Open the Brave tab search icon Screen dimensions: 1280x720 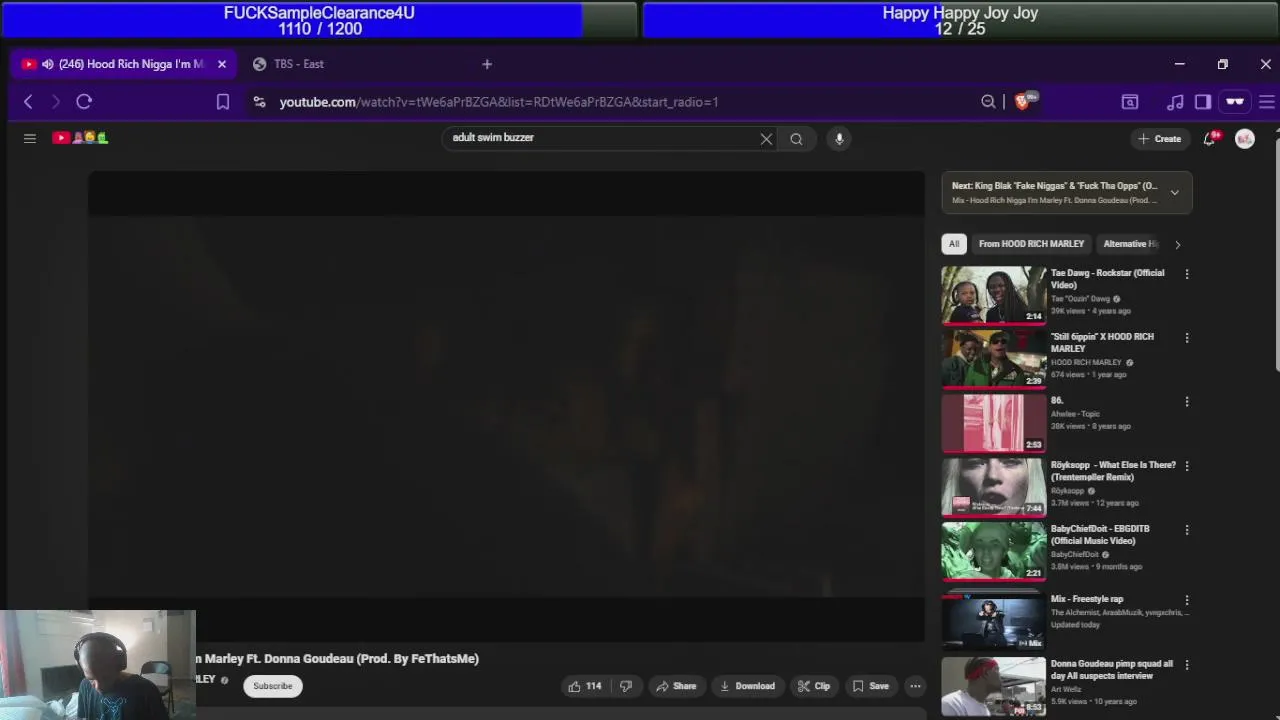click(1130, 101)
